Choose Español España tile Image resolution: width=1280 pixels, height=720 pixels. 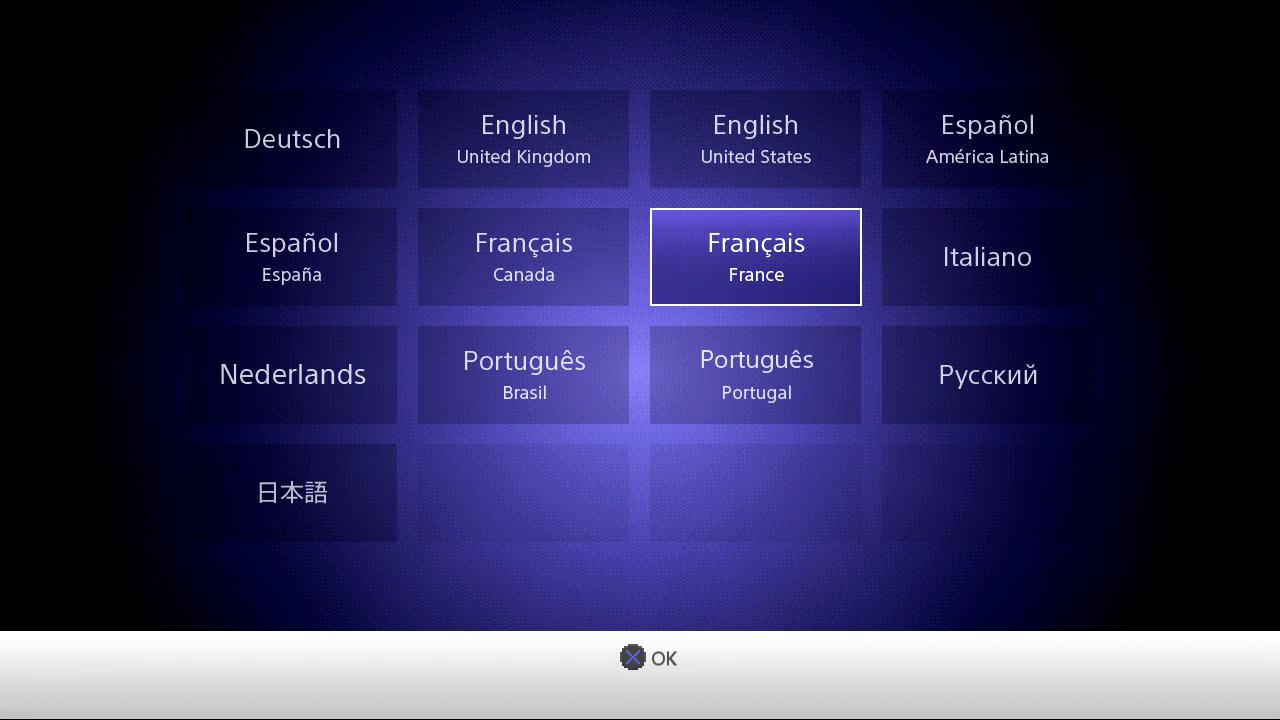point(292,257)
